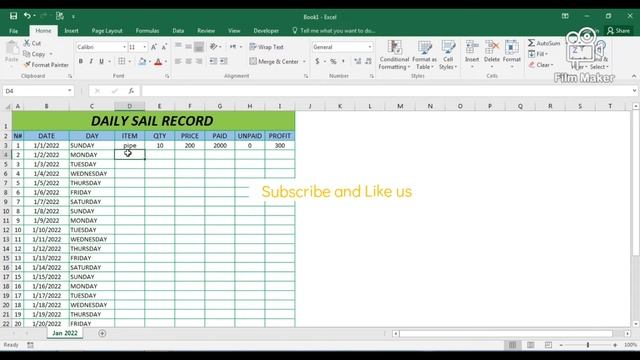Select the PROFIT column header cell
The height and width of the screenshot is (360, 640).
tap(280, 136)
